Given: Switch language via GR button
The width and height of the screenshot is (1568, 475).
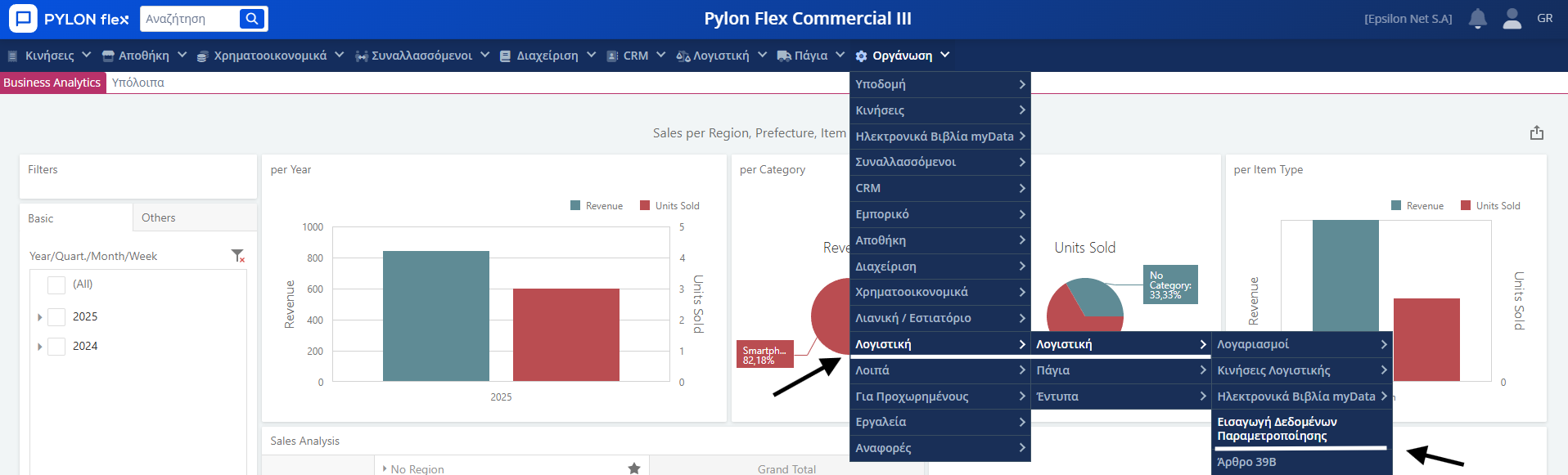Looking at the screenshot, I should pos(1544,18).
